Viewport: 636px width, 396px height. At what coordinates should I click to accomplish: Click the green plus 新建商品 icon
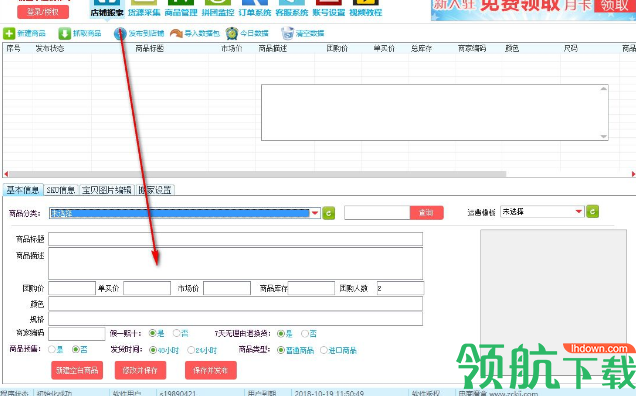pos(9,33)
